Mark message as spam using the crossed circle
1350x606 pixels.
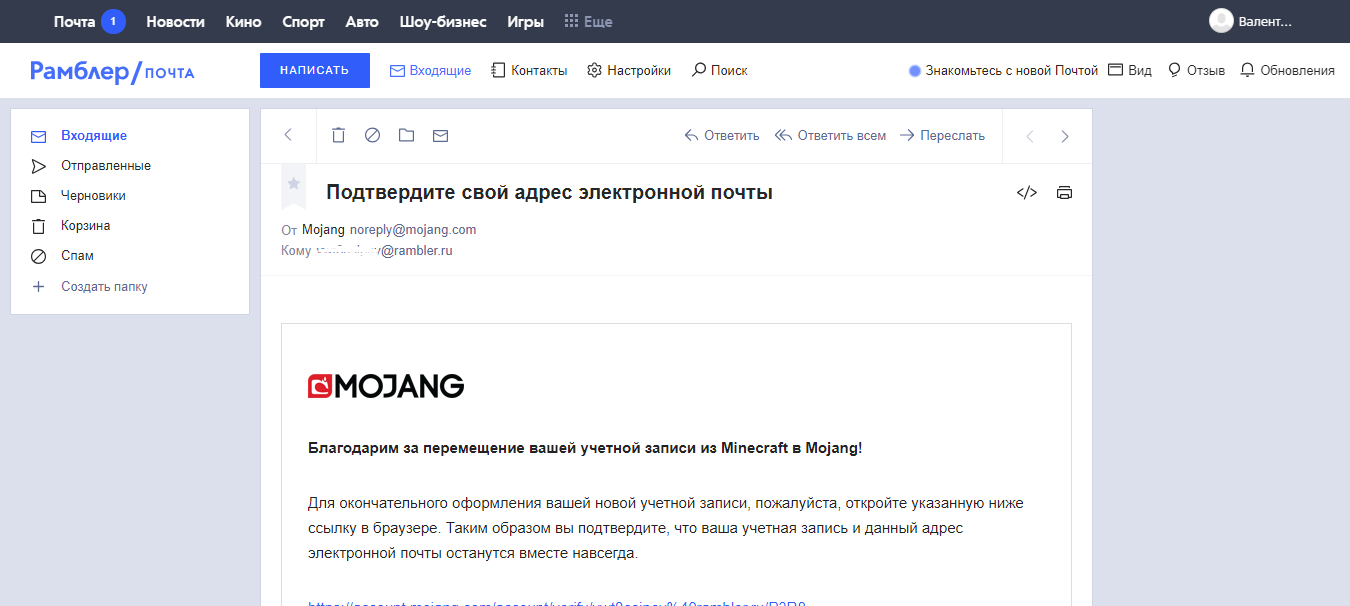pos(372,135)
